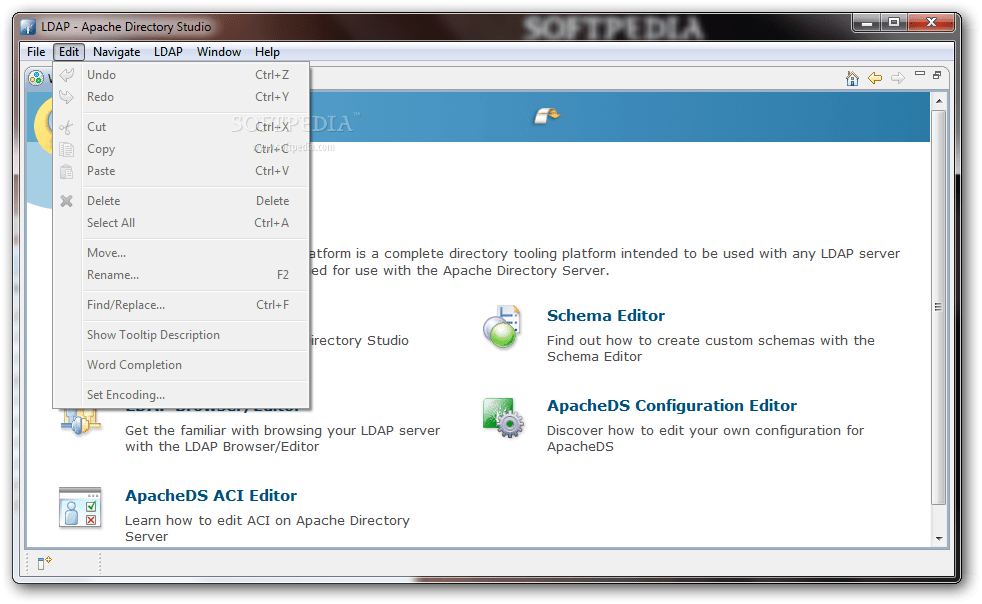Minimize the Welcome view panel
Screen dimensions: 982x604
(919, 74)
